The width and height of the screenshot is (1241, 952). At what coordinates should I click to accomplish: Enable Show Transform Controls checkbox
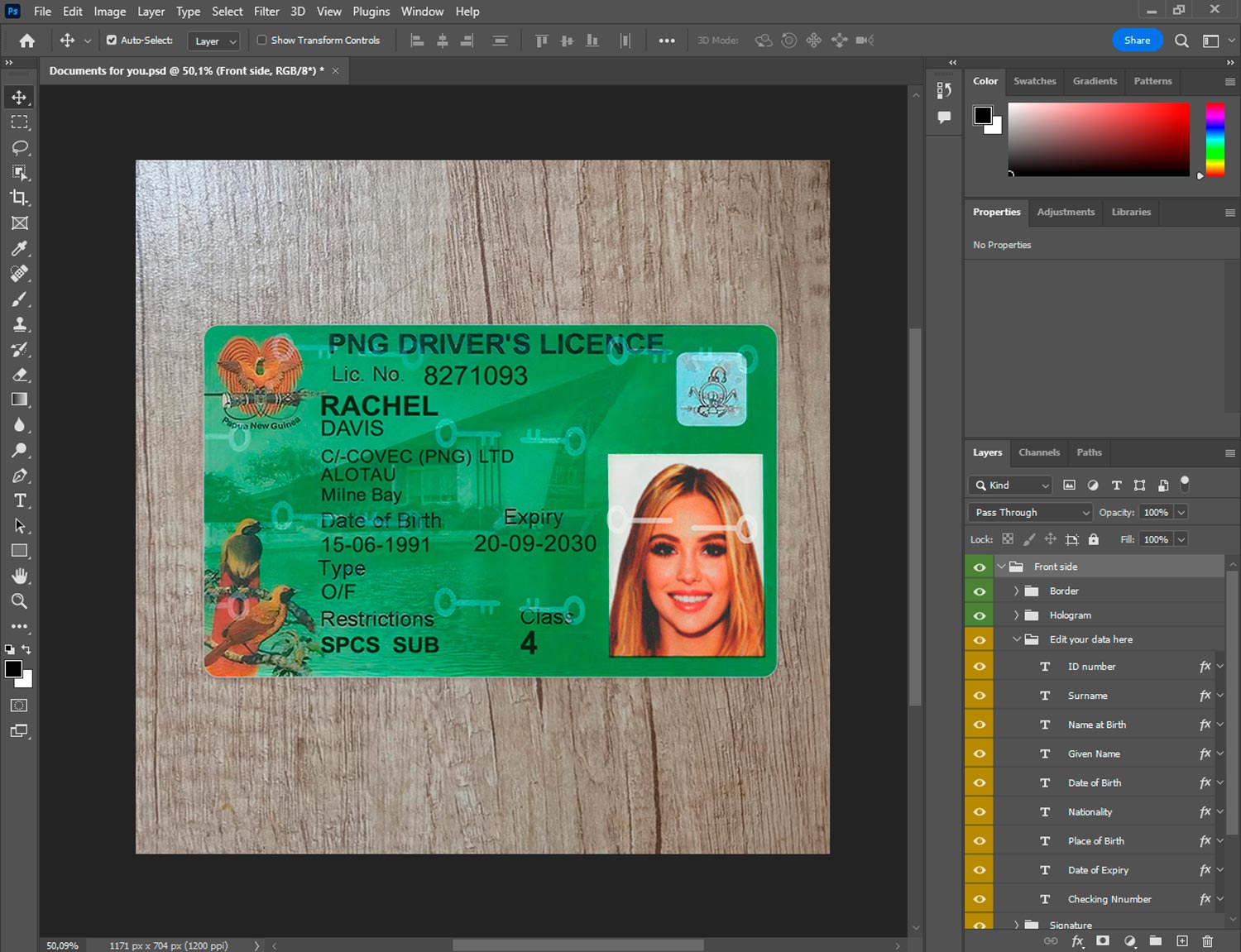[261, 40]
